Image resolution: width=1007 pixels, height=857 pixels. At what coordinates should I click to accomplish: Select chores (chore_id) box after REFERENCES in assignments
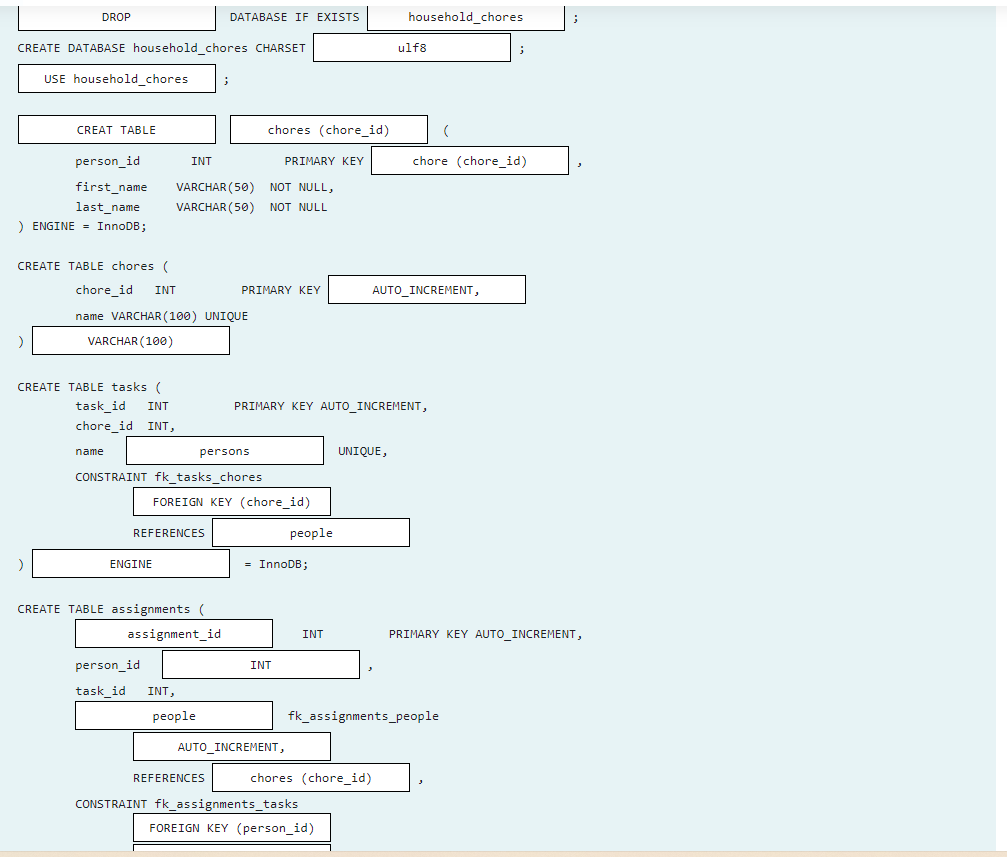point(311,777)
